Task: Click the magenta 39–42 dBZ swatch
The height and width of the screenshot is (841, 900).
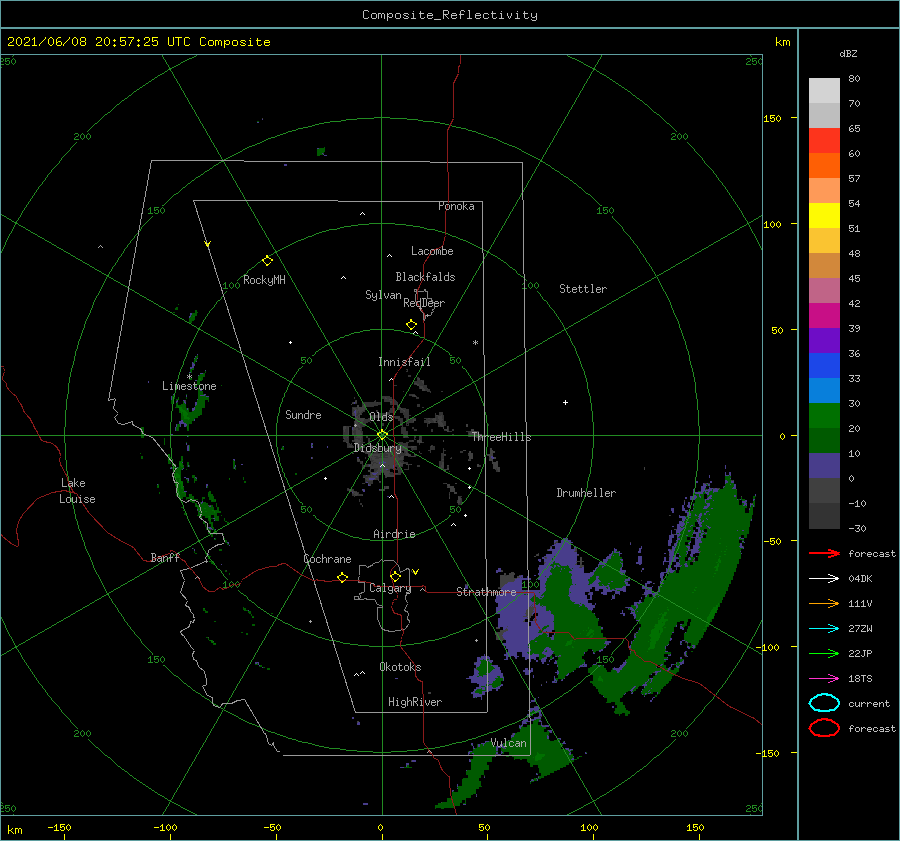Action: tap(824, 316)
